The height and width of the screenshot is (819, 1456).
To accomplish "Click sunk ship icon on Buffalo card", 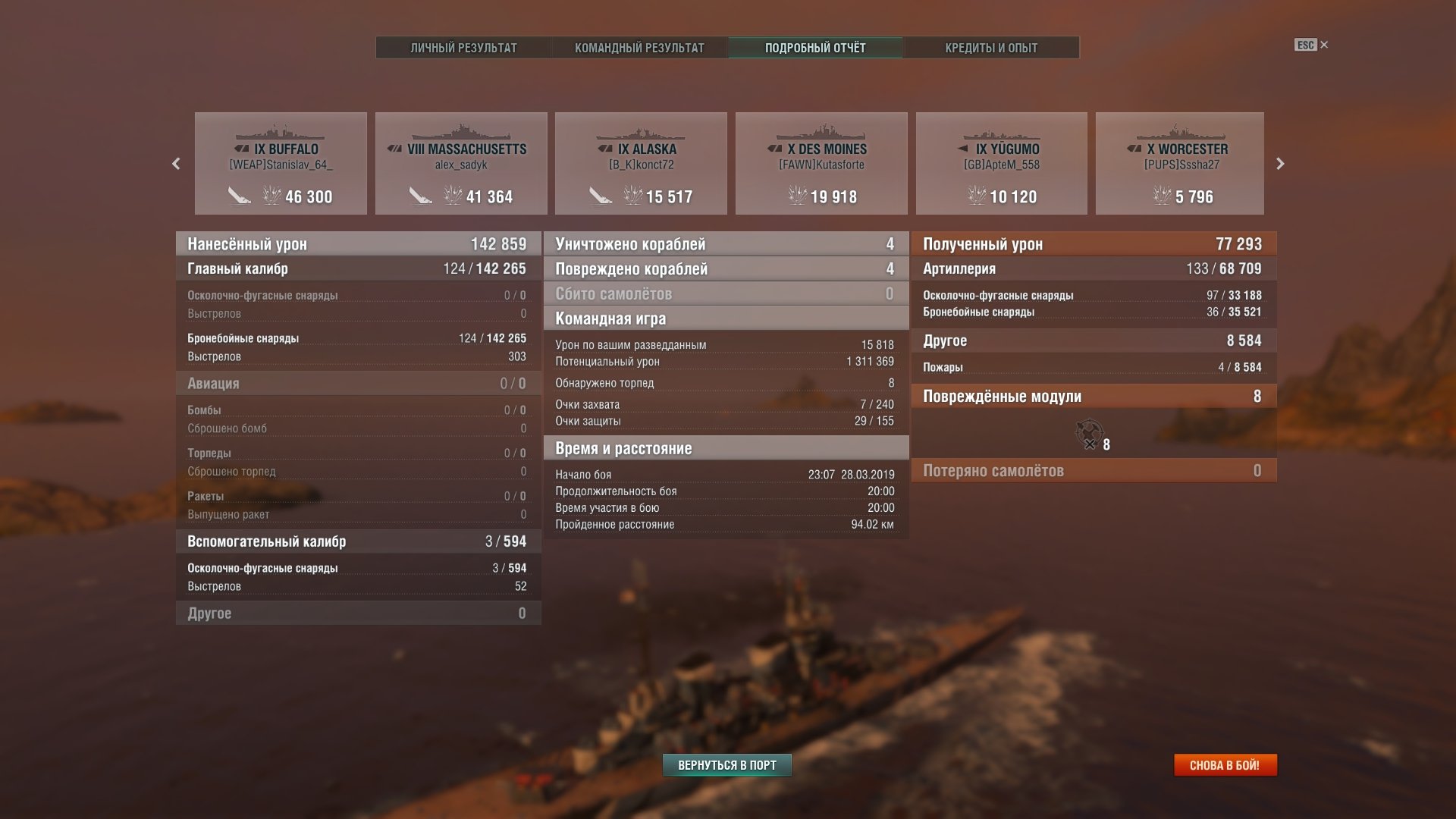I will [240, 196].
